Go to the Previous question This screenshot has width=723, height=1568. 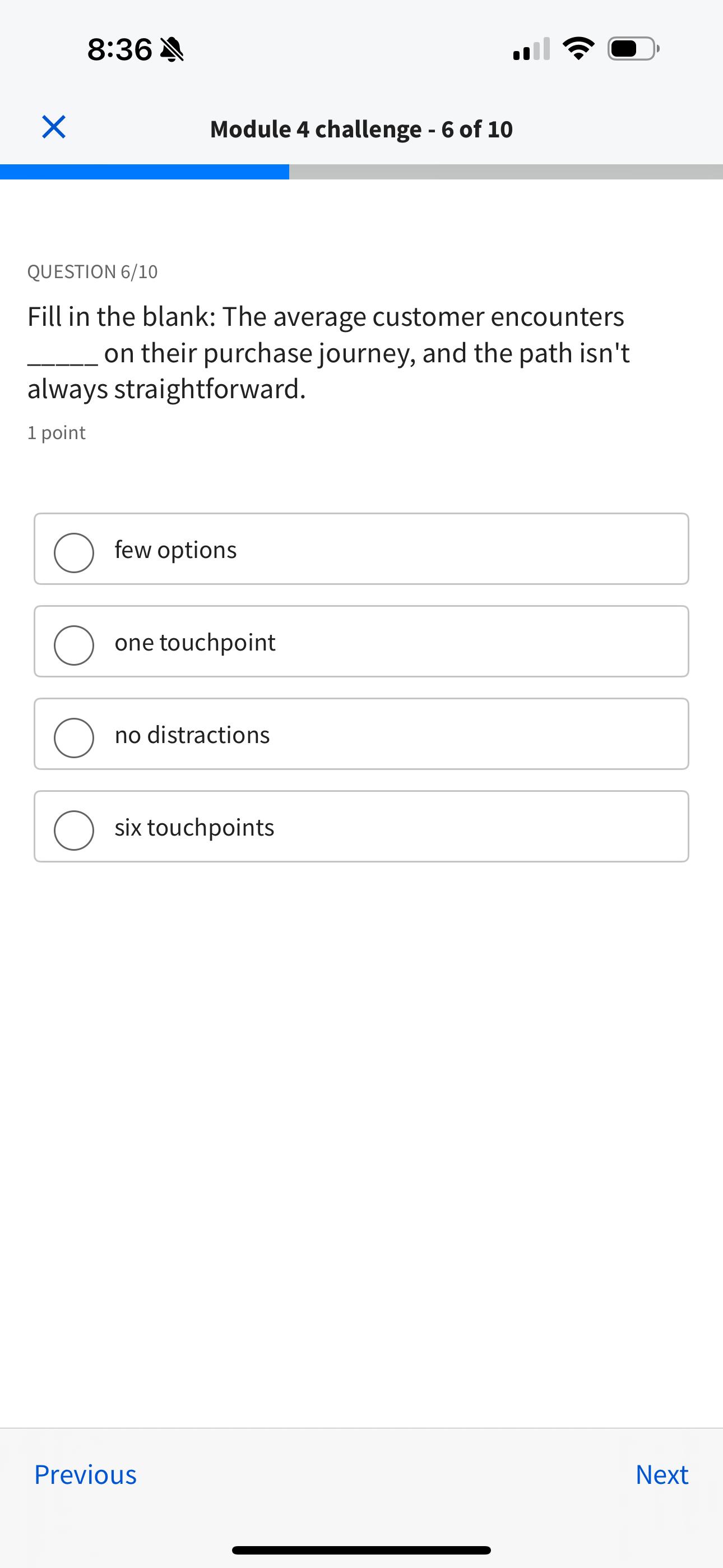(85, 1474)
